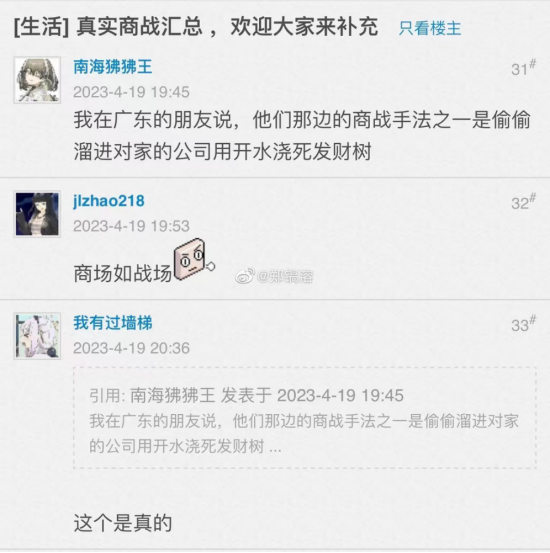
Task: Click the square face emoticon
Action: click(194, 259)
